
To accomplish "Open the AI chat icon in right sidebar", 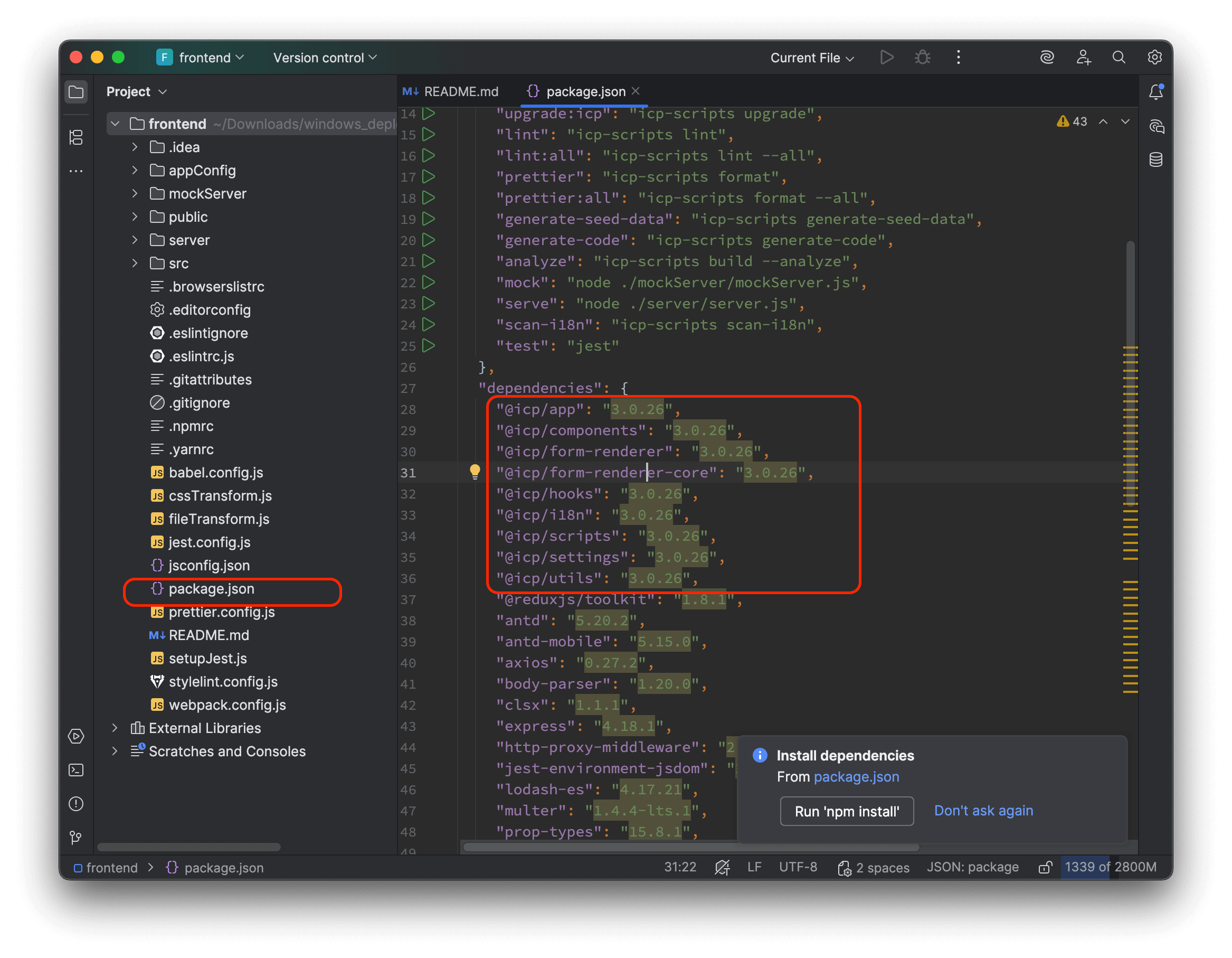I will pyautogui.click(x=1156, y=126).
